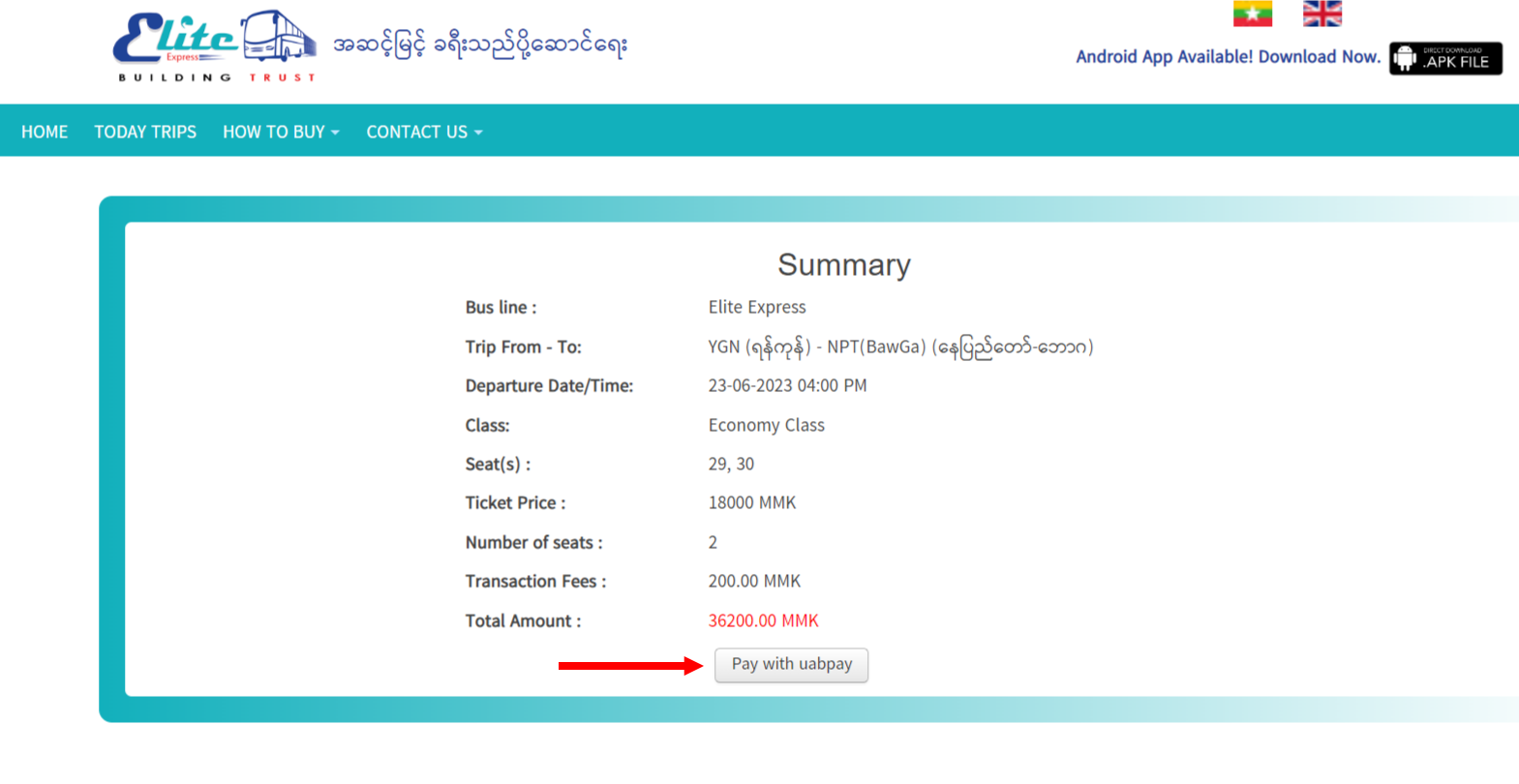Expand the CONTACT US dropdown
Screen dimensions: 1519x784
(424, 132)
